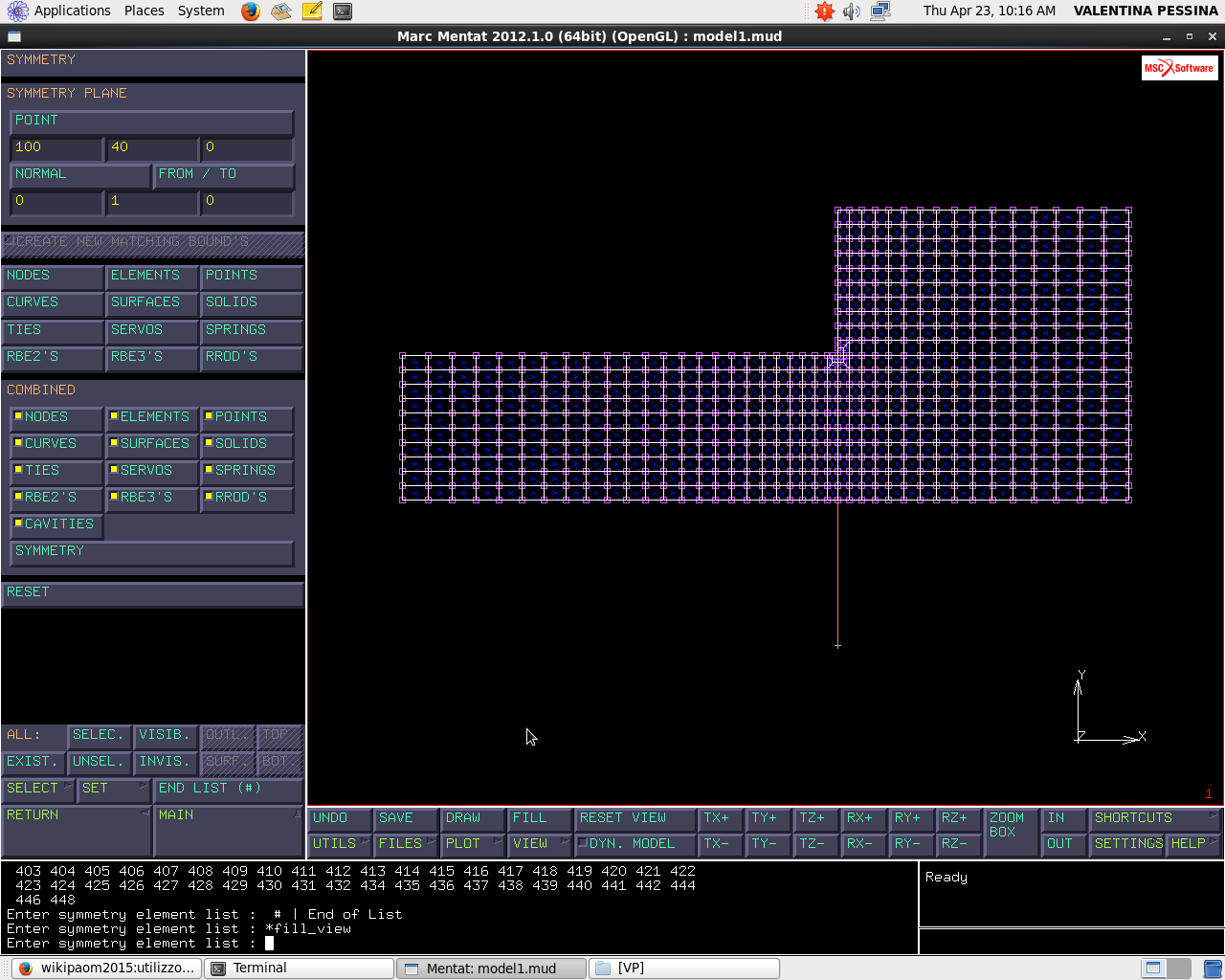Image resolution: width=1225 pixels, height=980 pixels.
Task: Expand the PLOT menu
Action: (x=473, y=844)
